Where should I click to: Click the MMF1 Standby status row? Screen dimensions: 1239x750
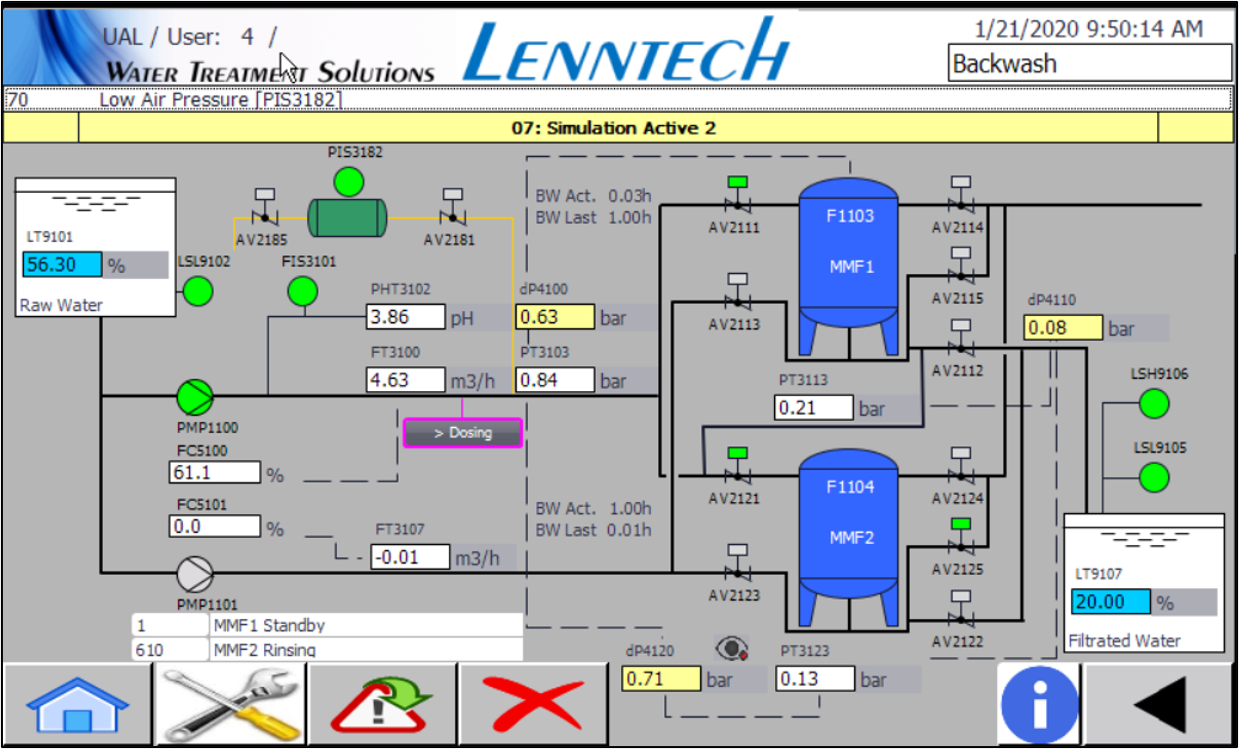coord(327,625)
